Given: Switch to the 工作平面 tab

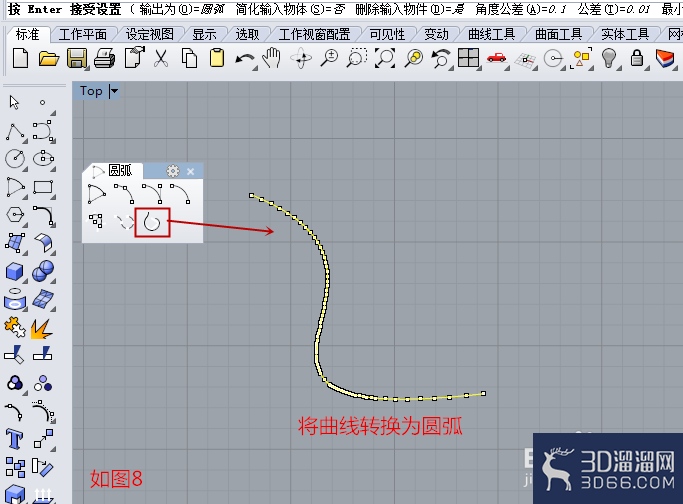Looking at the screenshot, I should (x=83, y=34).
